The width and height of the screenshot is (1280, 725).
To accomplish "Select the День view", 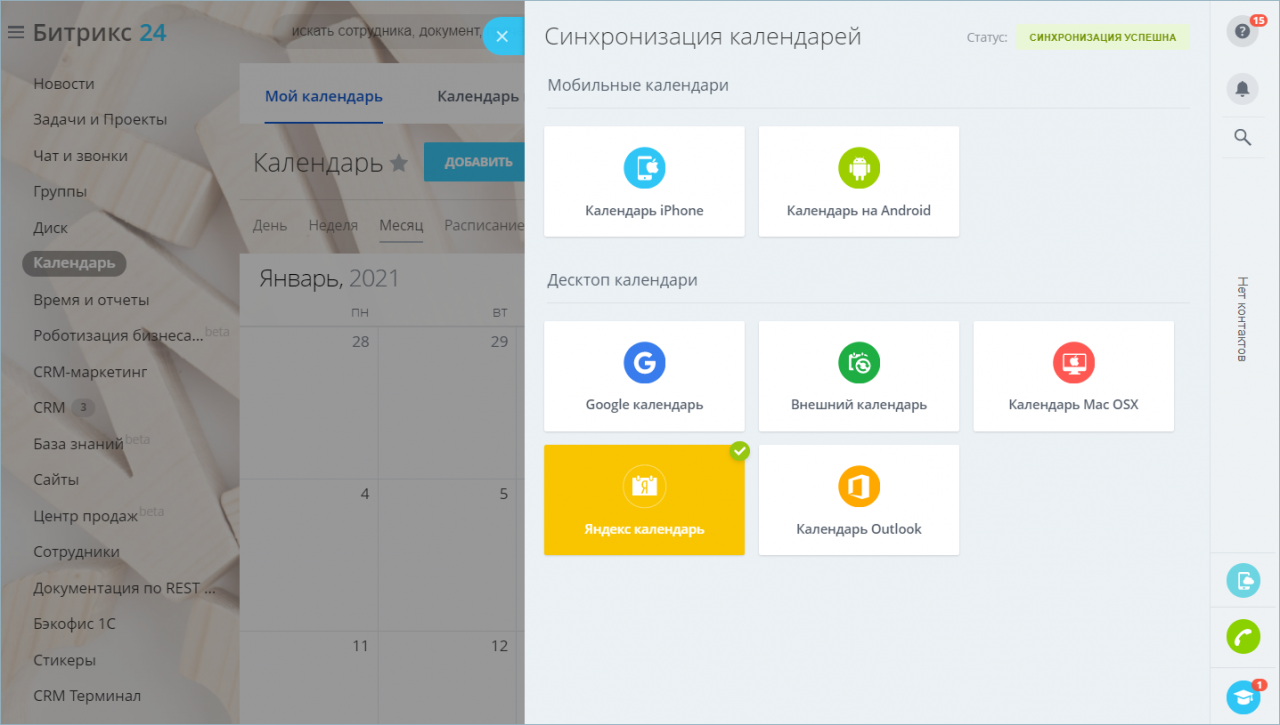I will (x=270, y=225).
